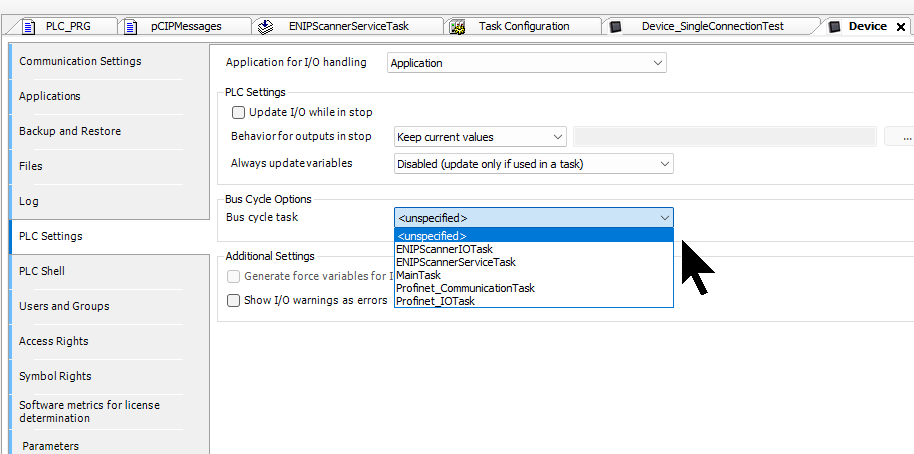Screen dimensions: 914x454
Task: Choose ENIPScannerServiceTask as bus cycle task
Action: pos(533,262)
